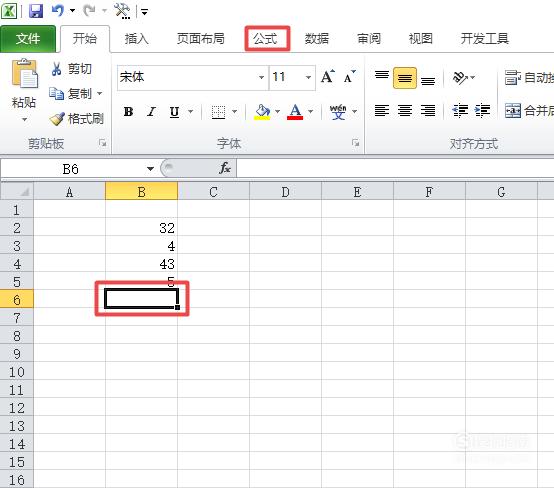Click the cell borders icon
The width and height of the screenshot is (554, 488).
218,112
